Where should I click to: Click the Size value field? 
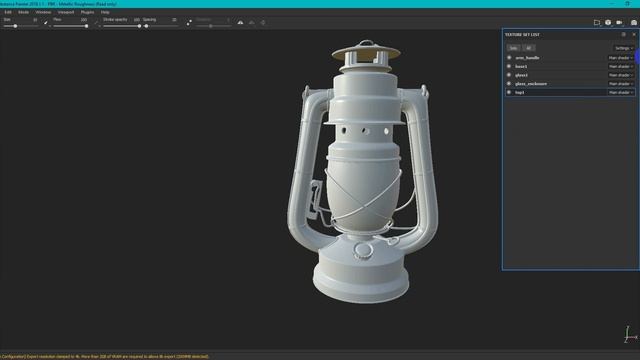pos(35,20)
